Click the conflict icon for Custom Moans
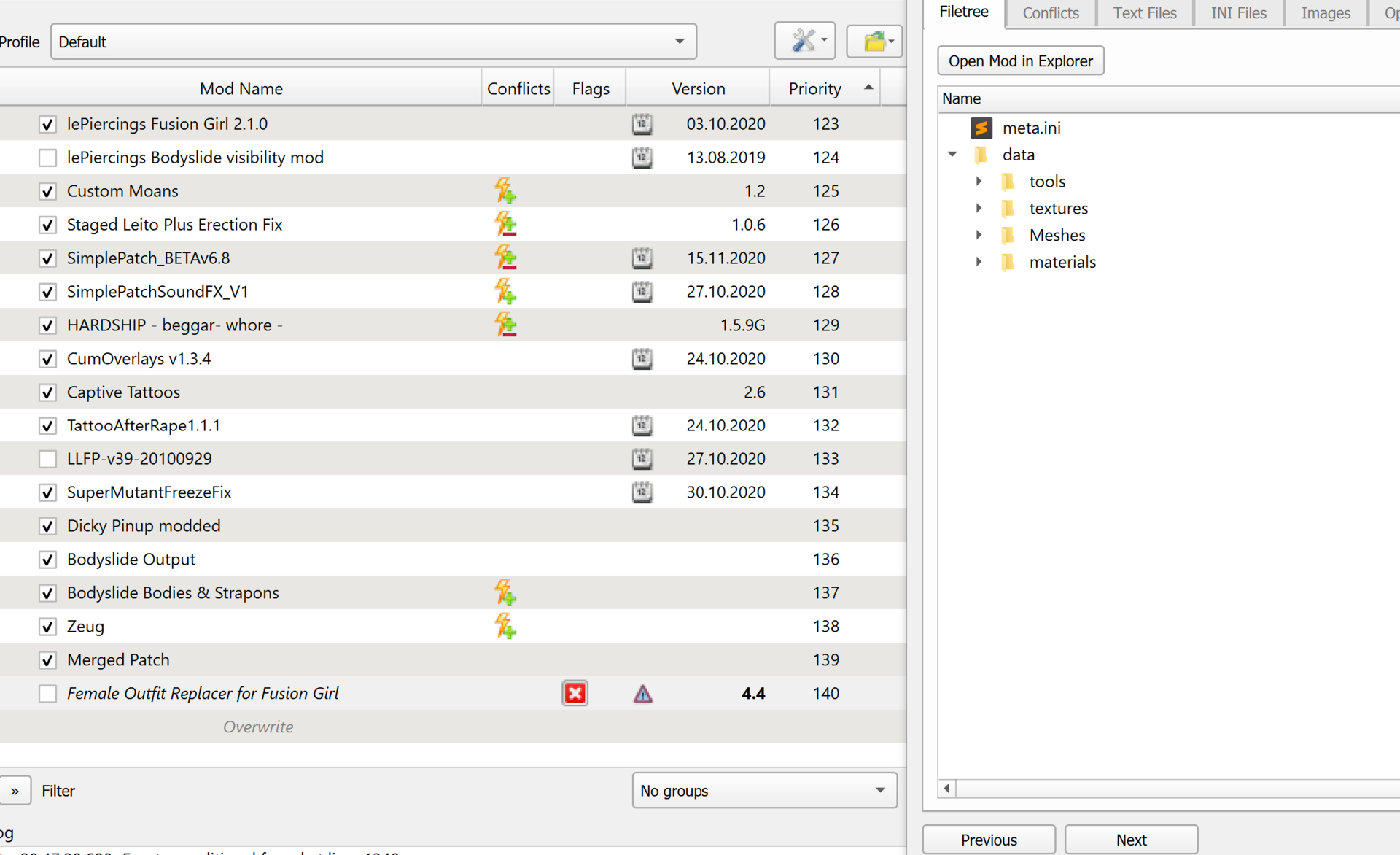Screen dimensions: 1400x855 tap(505, 191)
